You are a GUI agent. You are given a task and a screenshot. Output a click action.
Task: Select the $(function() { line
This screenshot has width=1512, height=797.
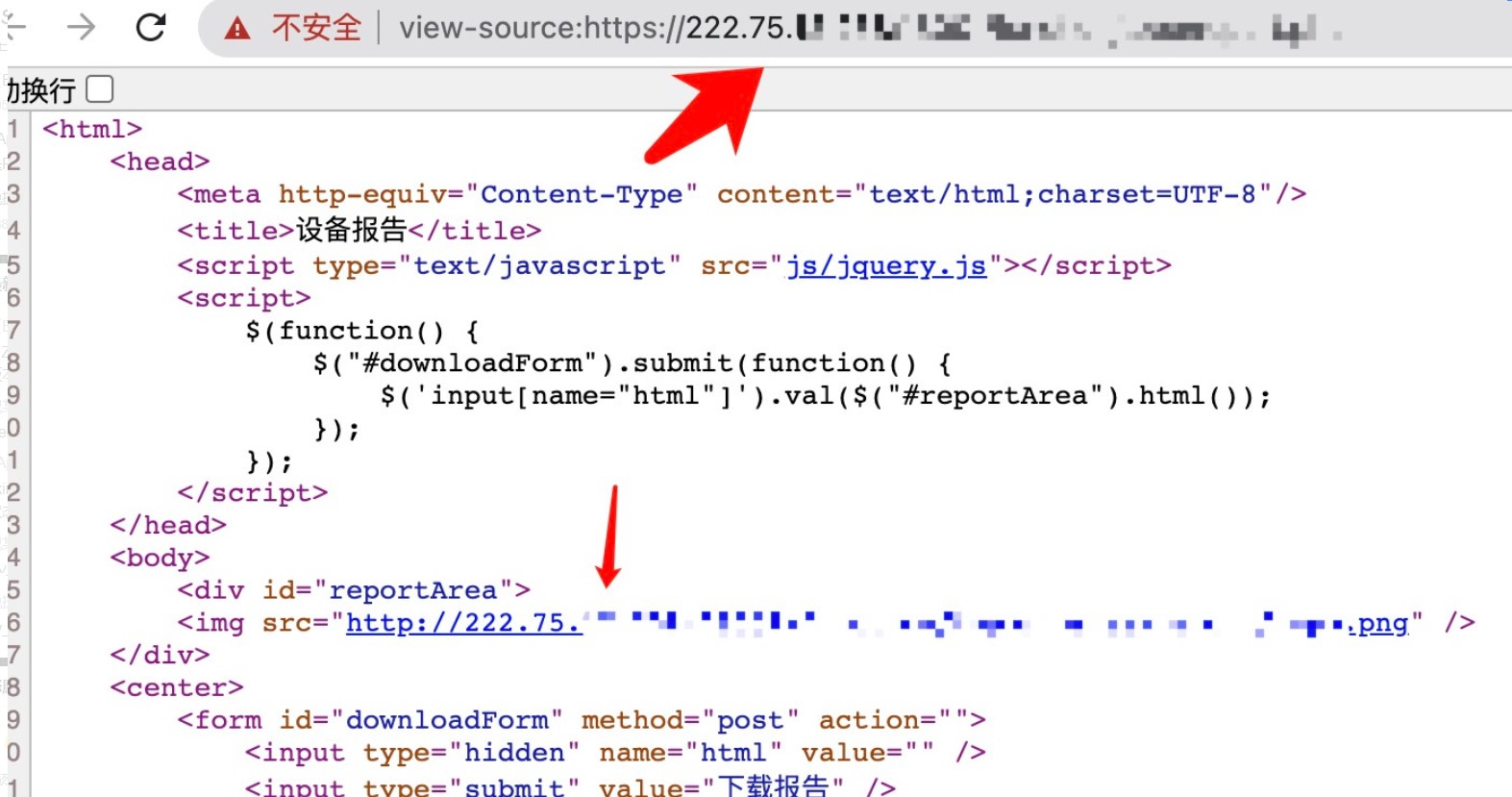tap(362, 331)
